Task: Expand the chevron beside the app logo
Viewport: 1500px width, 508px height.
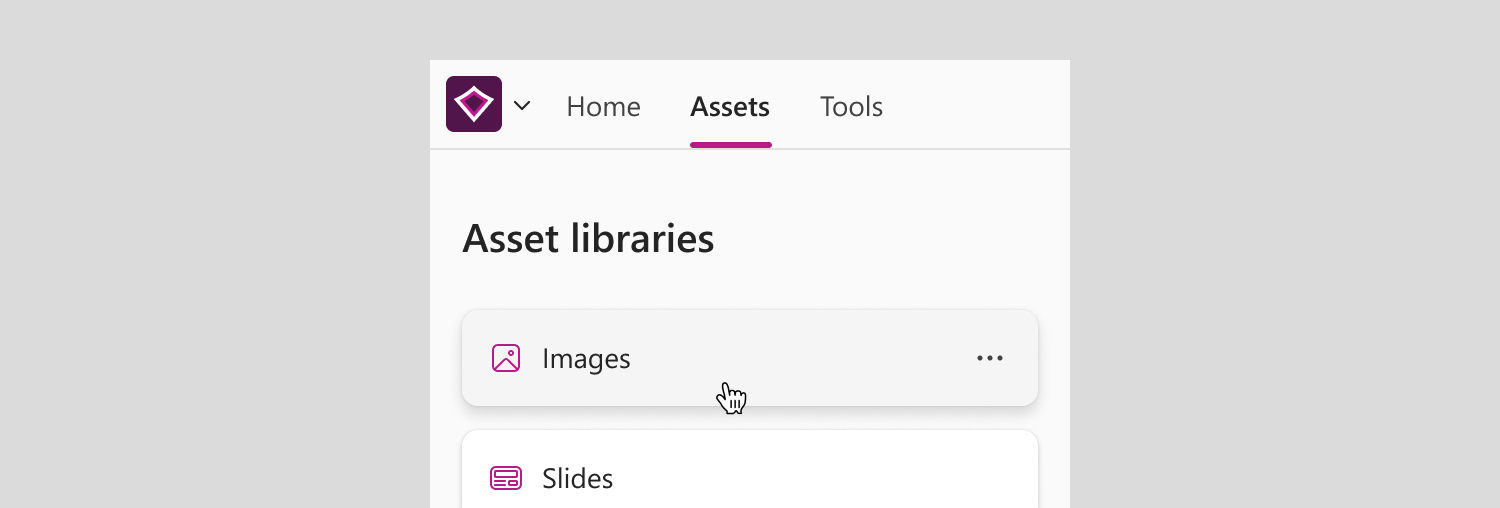Action: coord(522,105)
